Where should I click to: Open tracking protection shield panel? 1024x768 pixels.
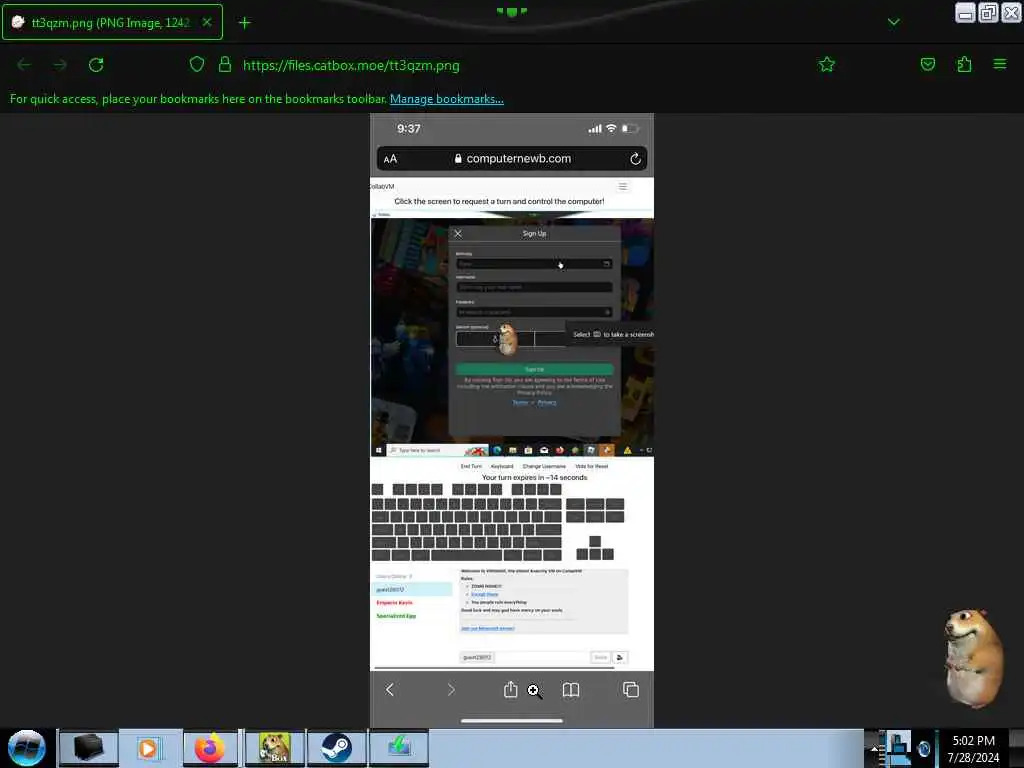tap(197, 65)
